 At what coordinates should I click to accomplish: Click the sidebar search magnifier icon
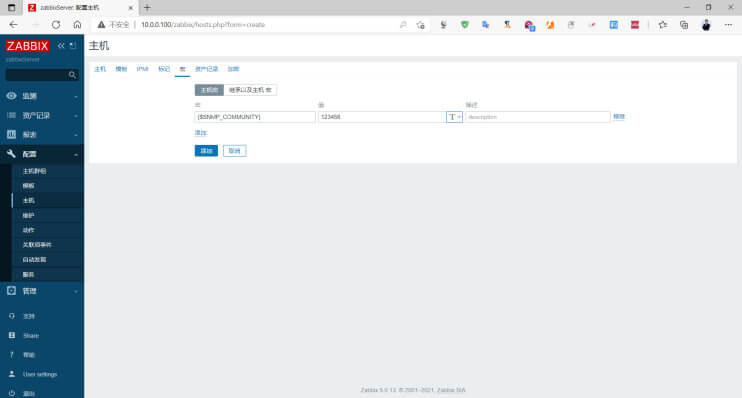click(72, 75)
